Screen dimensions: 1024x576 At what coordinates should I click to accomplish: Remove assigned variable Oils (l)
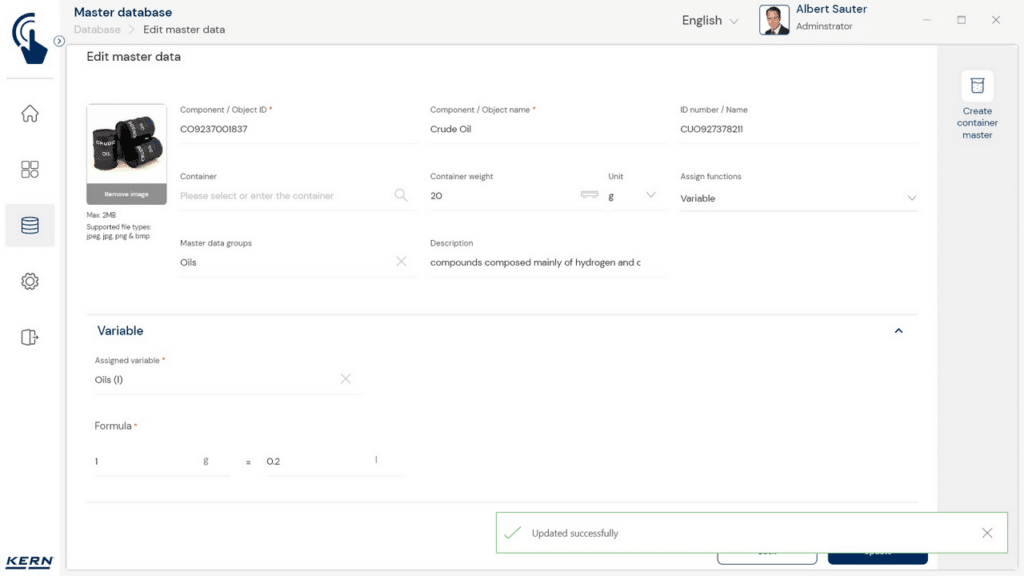[346, 379]
